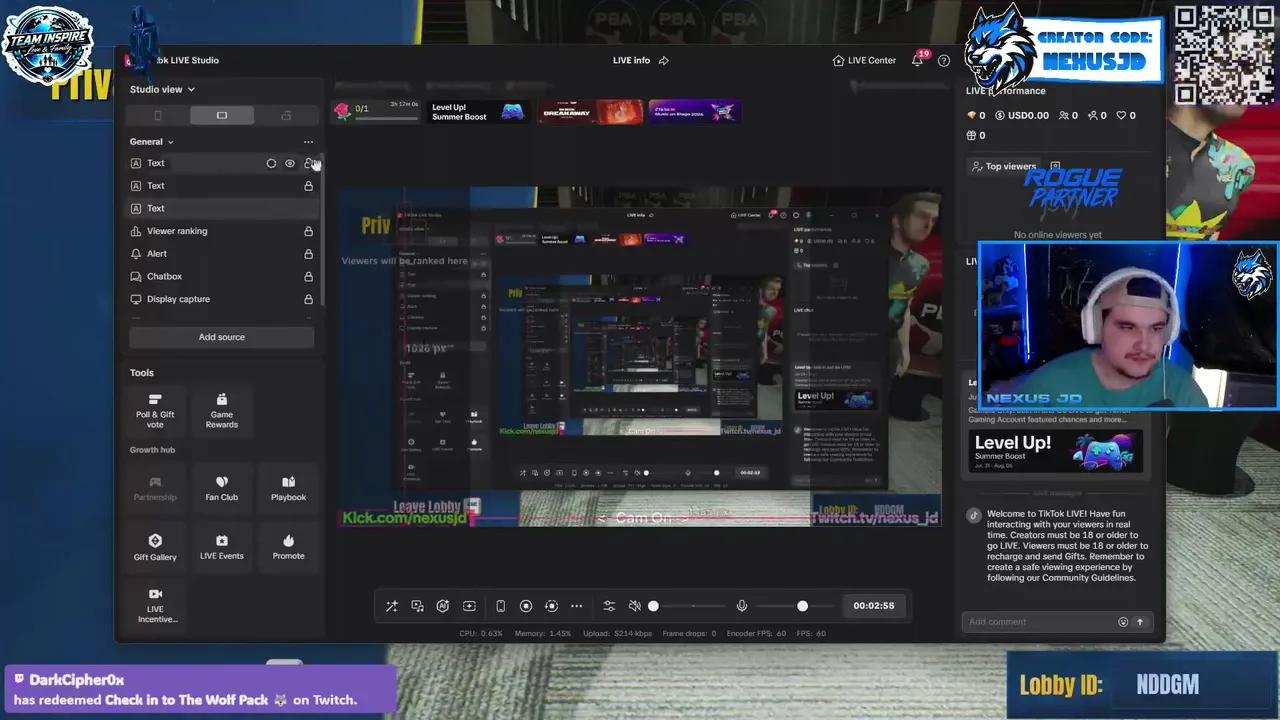The image size is (1280, 720).
Task: Click the USD0.00 earnings stat
Action: click(x=1022, y=115)
